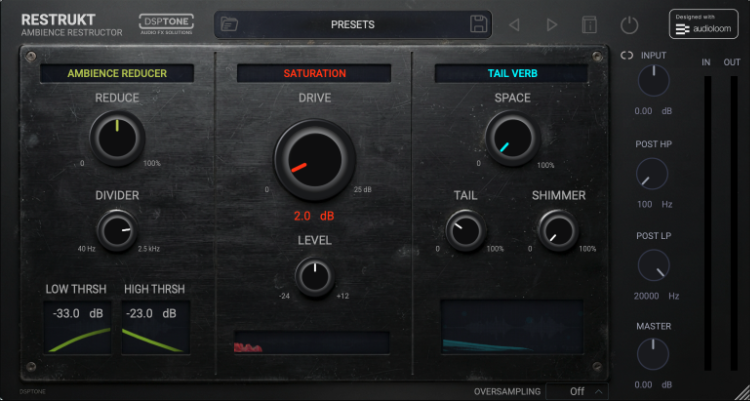Click the DSPTONE logo

click(x=166, y=24)
